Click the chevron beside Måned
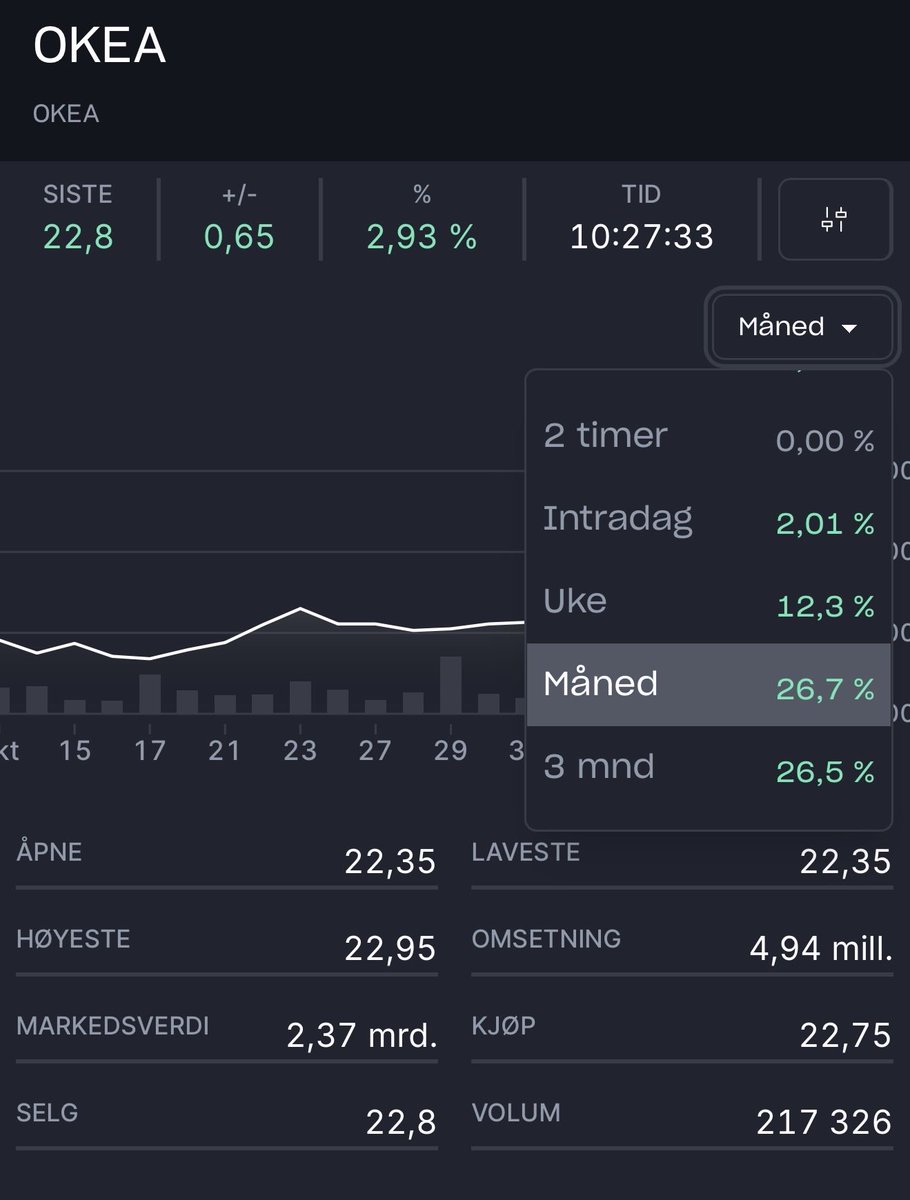 click(851, 327)
